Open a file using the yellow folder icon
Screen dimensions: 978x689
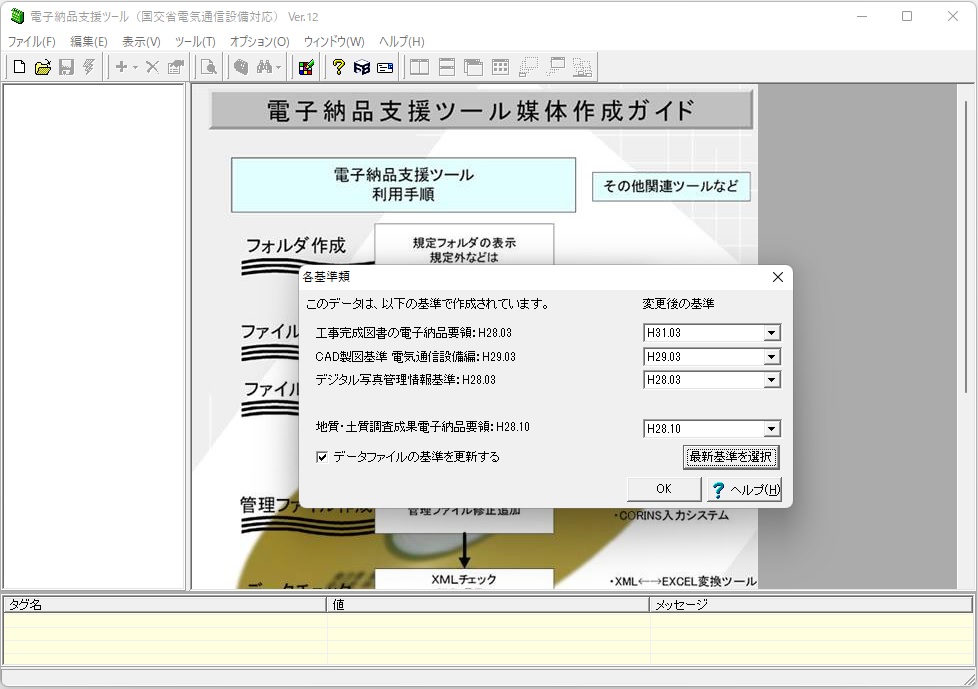tap(42, 67)
